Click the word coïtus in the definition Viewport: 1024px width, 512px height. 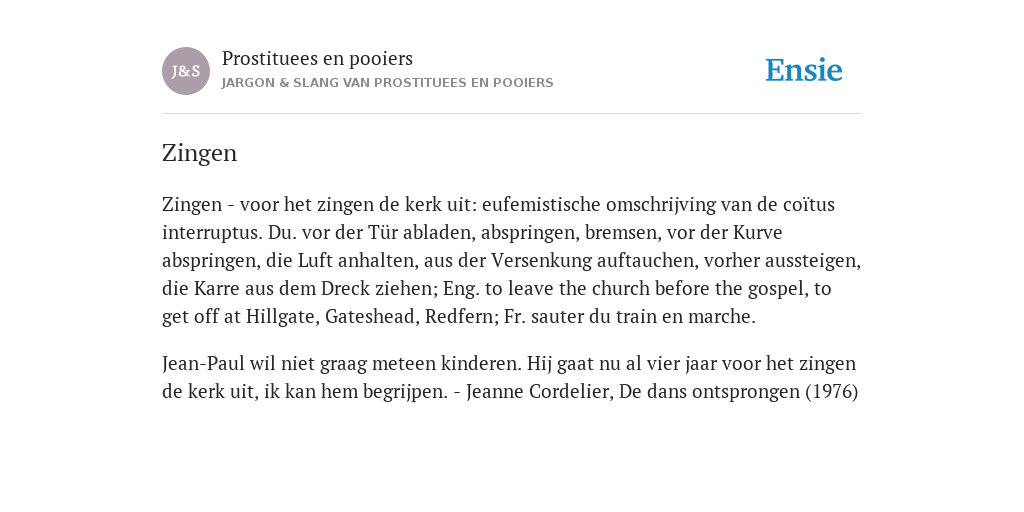tap(808, 204)
